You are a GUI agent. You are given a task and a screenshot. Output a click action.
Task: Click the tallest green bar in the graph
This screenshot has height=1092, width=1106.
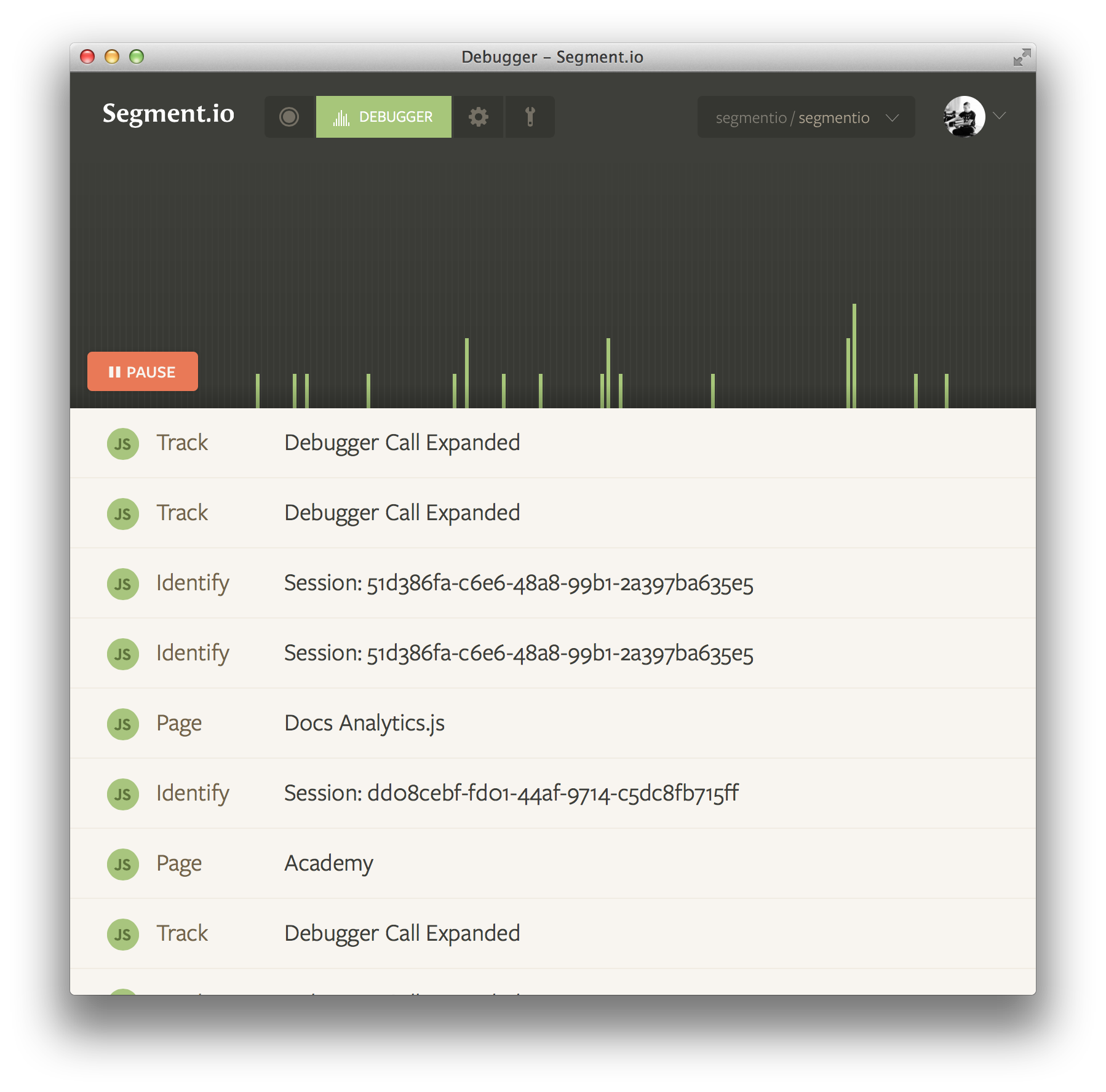[x=854, y=355]
